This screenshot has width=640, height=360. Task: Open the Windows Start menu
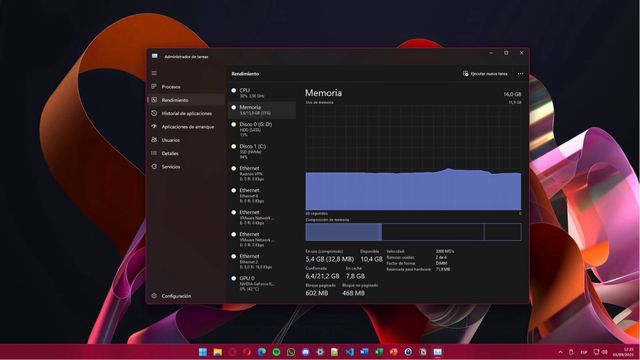[x=202, y=352]
